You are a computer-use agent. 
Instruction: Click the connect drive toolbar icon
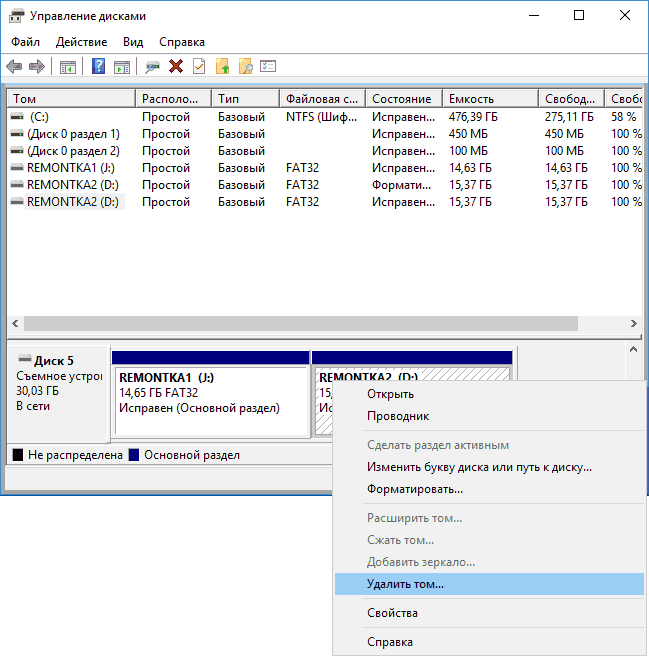(152, 67)
